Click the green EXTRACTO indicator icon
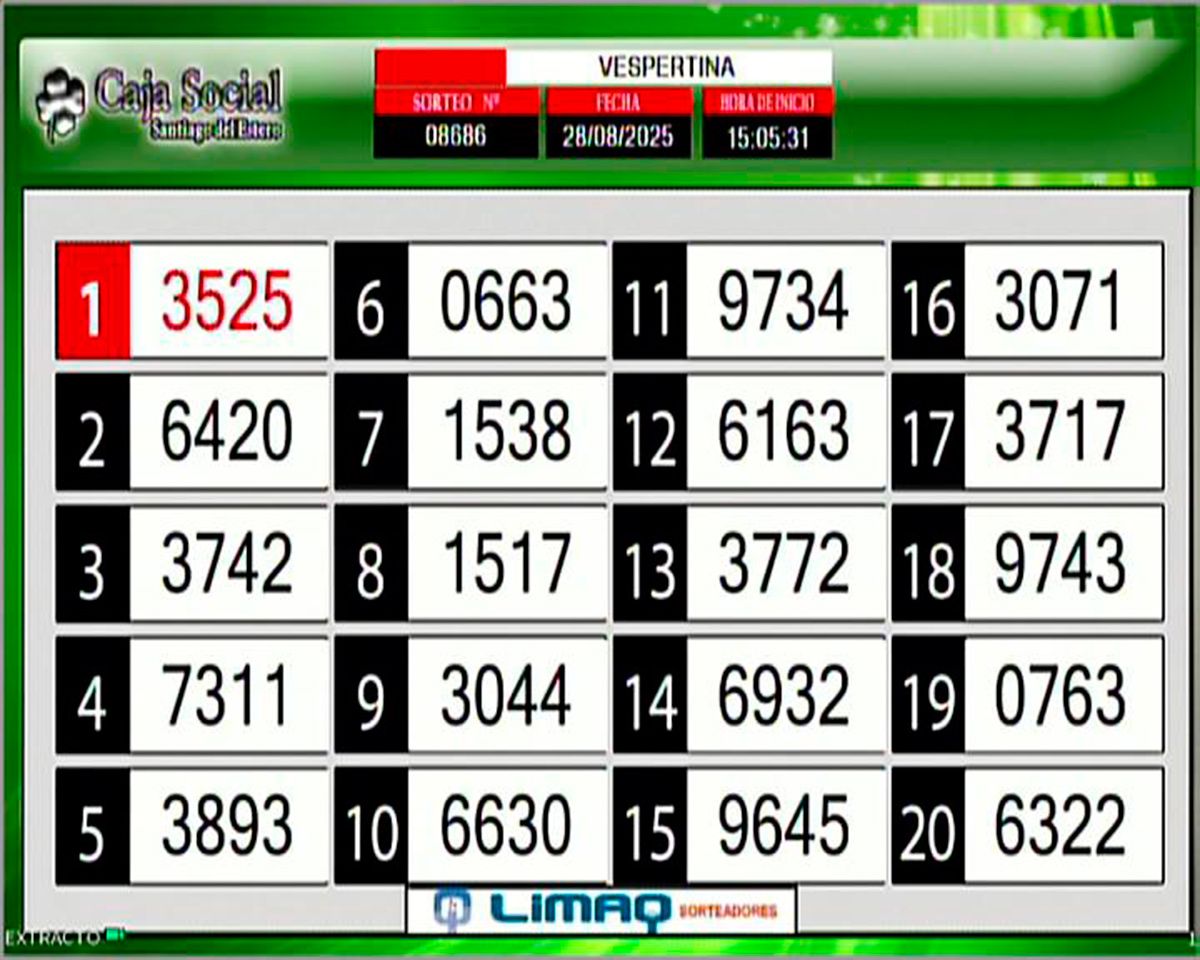This screenshot has height=960, width=1200. 115,934
